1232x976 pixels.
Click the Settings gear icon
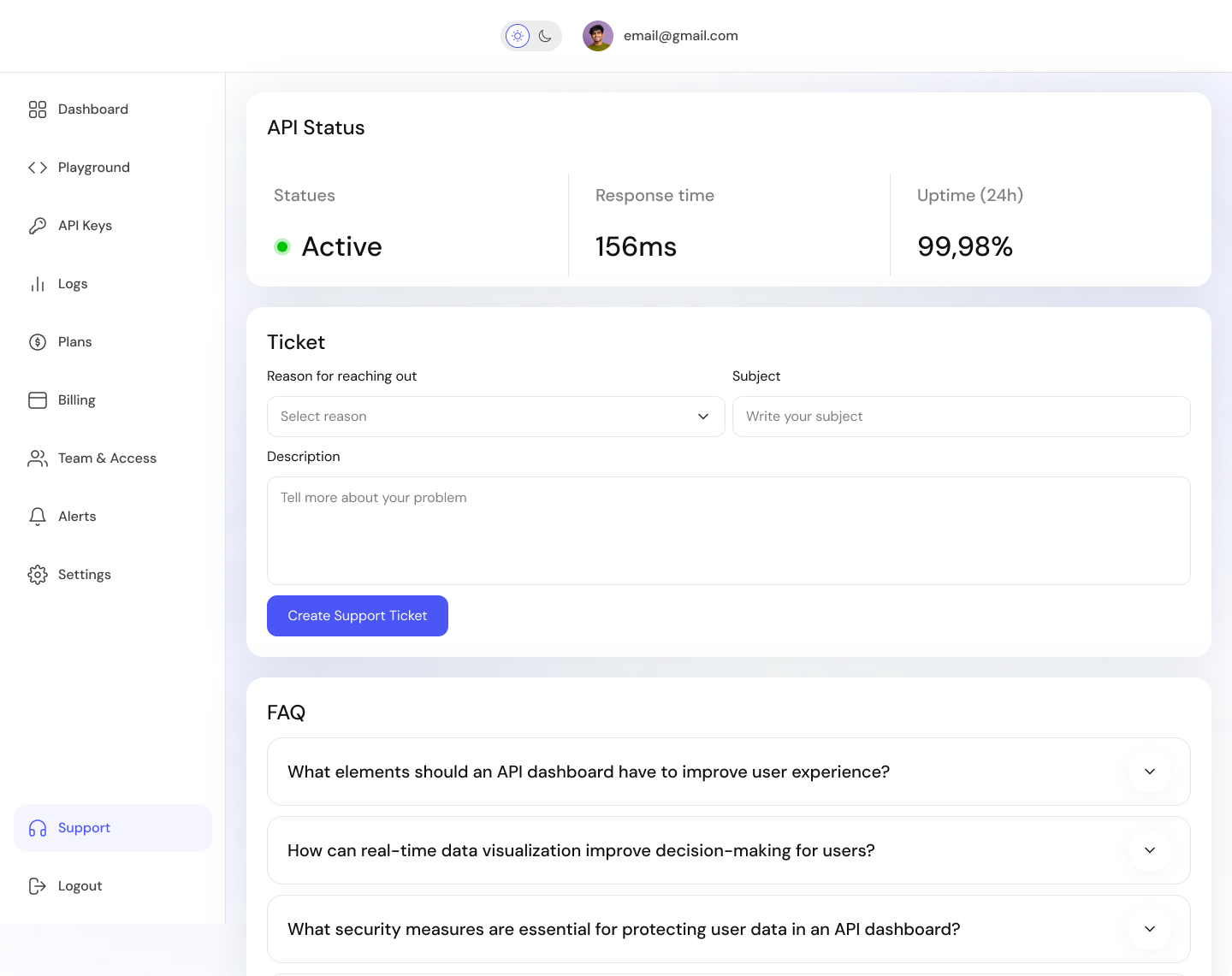click(38, 575)
